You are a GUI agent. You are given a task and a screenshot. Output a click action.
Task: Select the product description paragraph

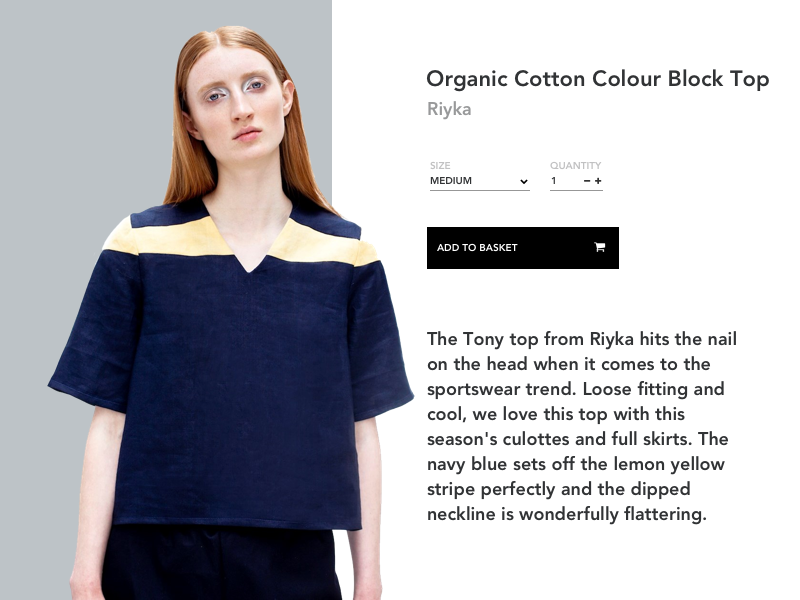pos(582,427)
